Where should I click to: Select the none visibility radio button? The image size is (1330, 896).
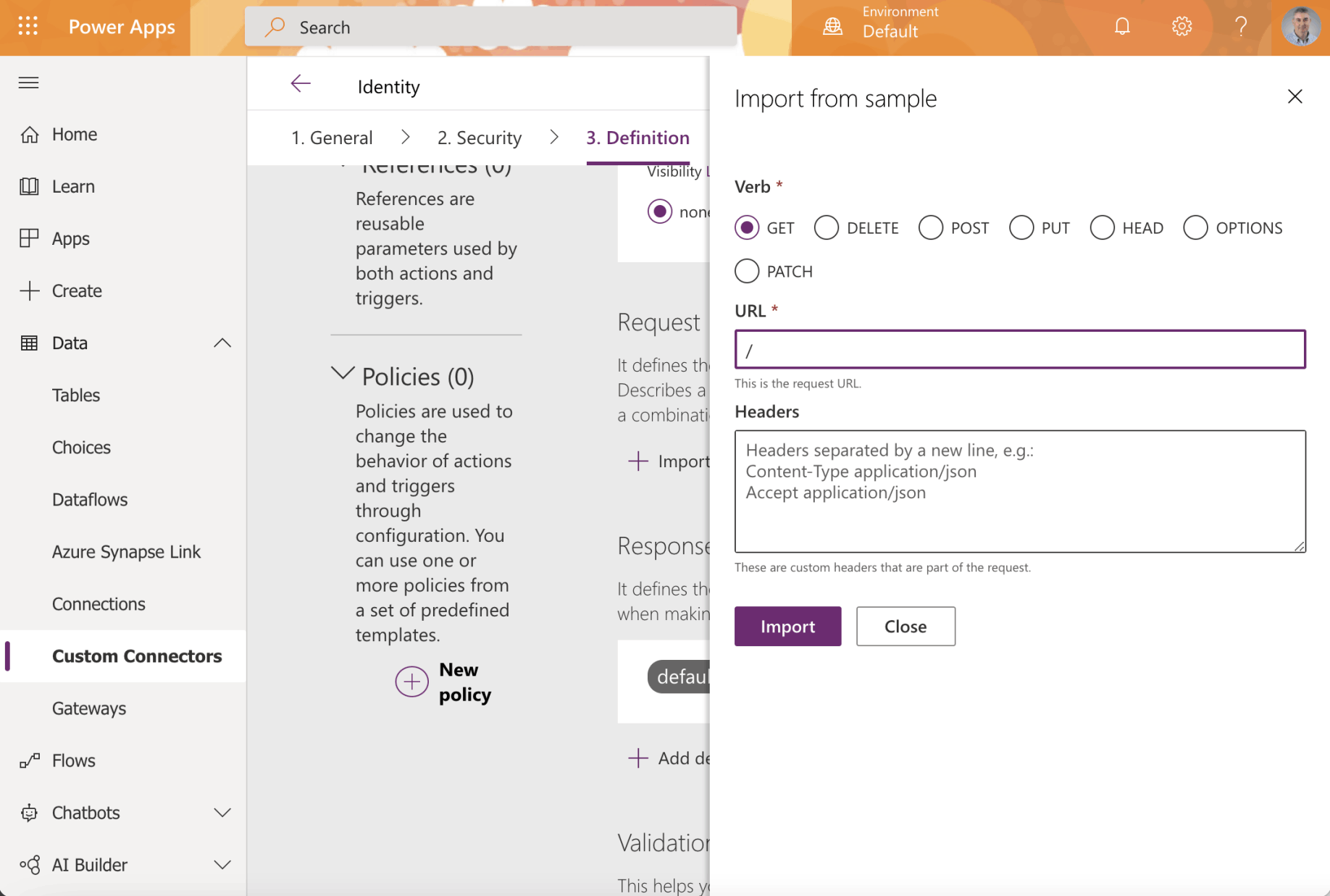(x=660, y=212)
